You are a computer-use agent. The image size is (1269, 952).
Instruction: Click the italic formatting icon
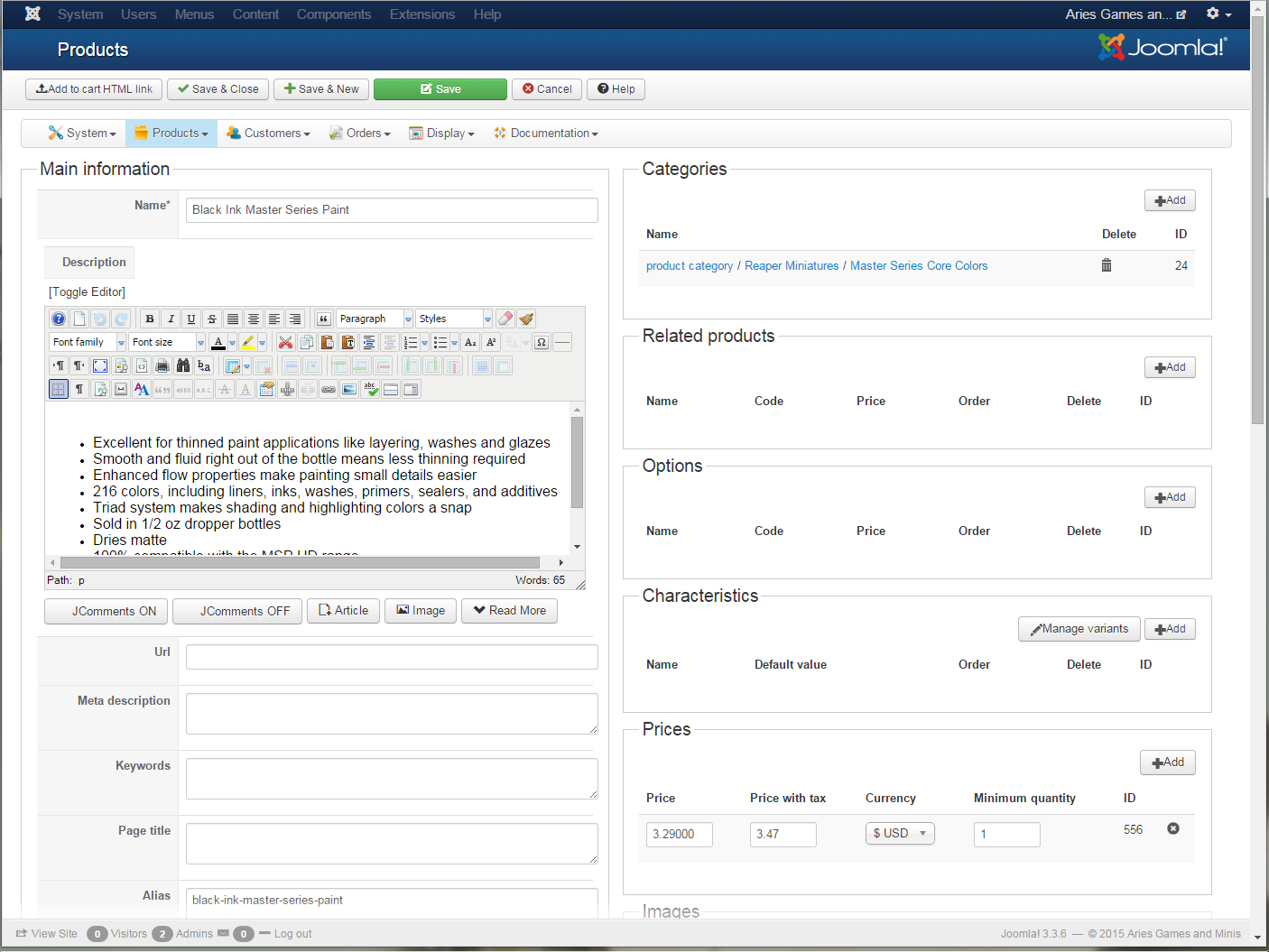coord(171,319)
